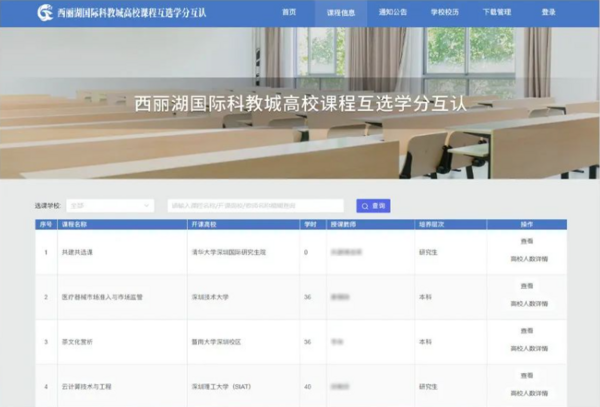Viewport: 600px width, 407px height.
Task: Click 查看 for 共建共选课 row
Action: click(527, 241)
